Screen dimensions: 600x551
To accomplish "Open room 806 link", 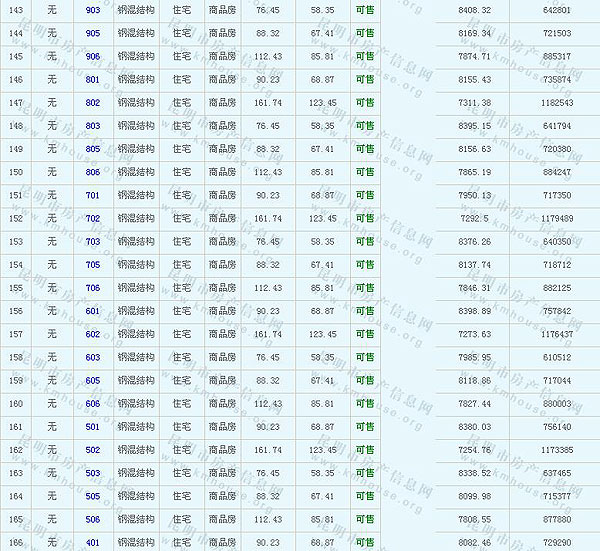I will pos(93,172).
